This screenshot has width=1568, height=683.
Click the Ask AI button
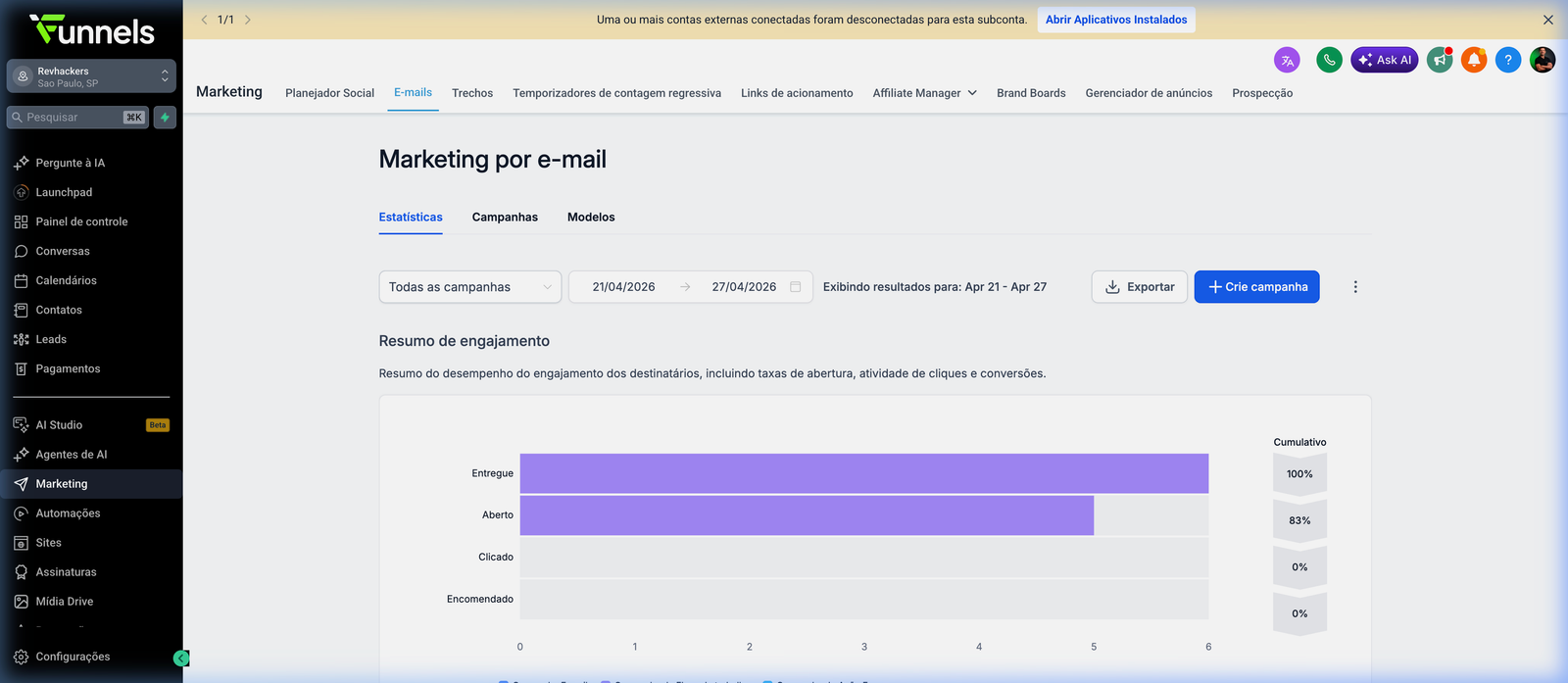pos(1385,60)
